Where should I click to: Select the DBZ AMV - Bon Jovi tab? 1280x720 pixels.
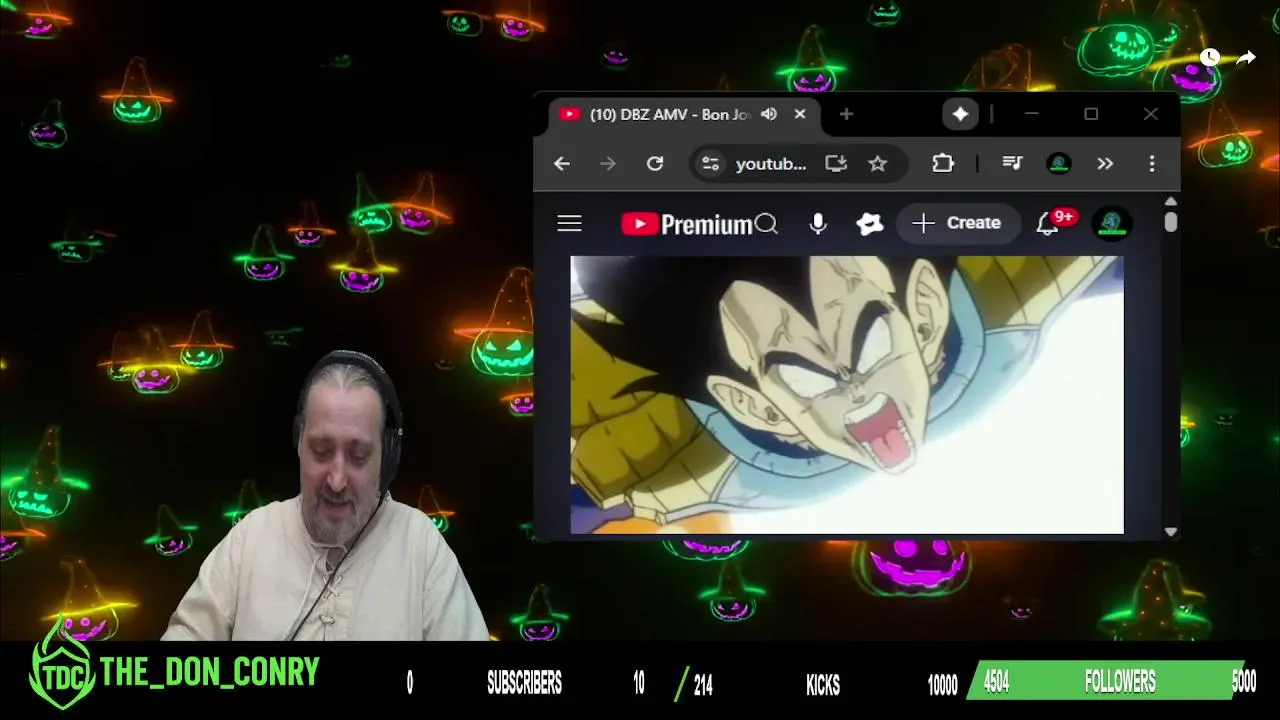click(x=670, y=114)
